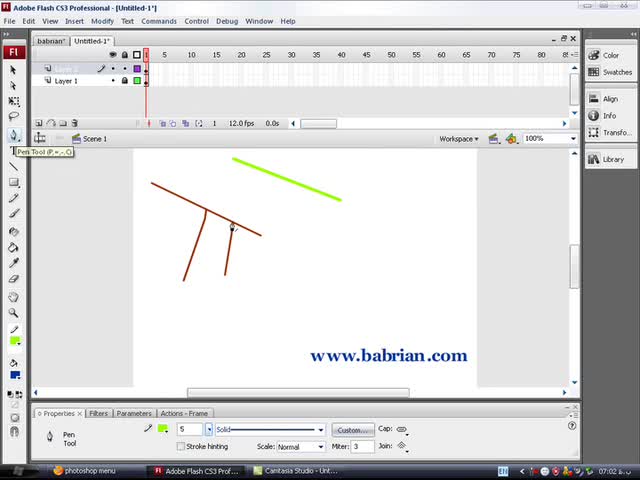Open toolbox blue fill color swatch
Viewport: 640px width, 480px height.
[15, 375]
